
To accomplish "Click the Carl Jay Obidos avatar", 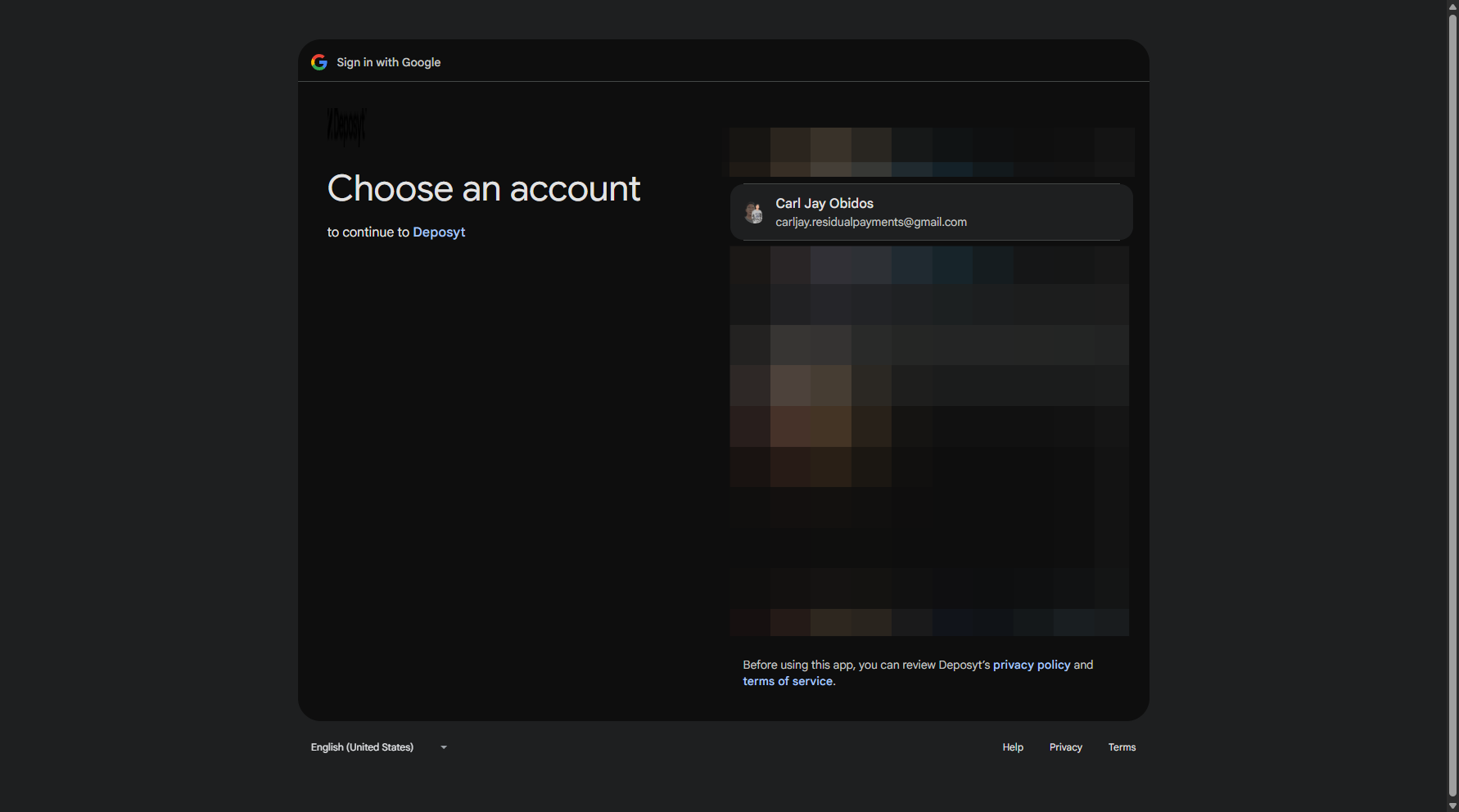I will point(754,213).
